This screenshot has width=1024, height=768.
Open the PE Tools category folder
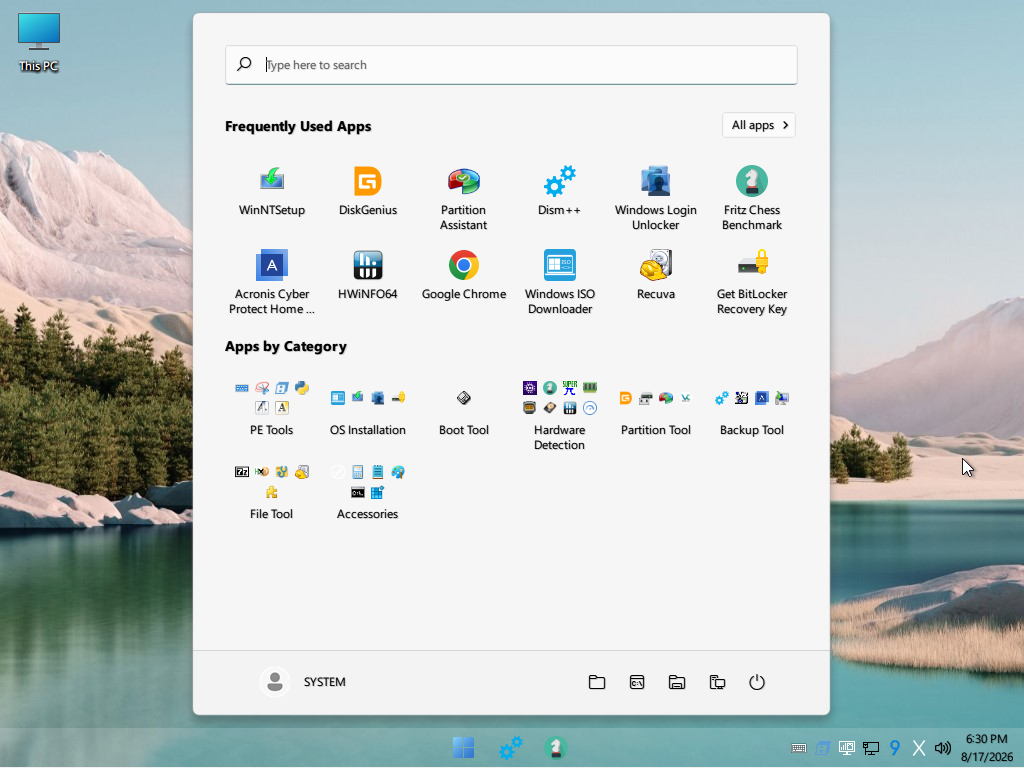(272, 409)
